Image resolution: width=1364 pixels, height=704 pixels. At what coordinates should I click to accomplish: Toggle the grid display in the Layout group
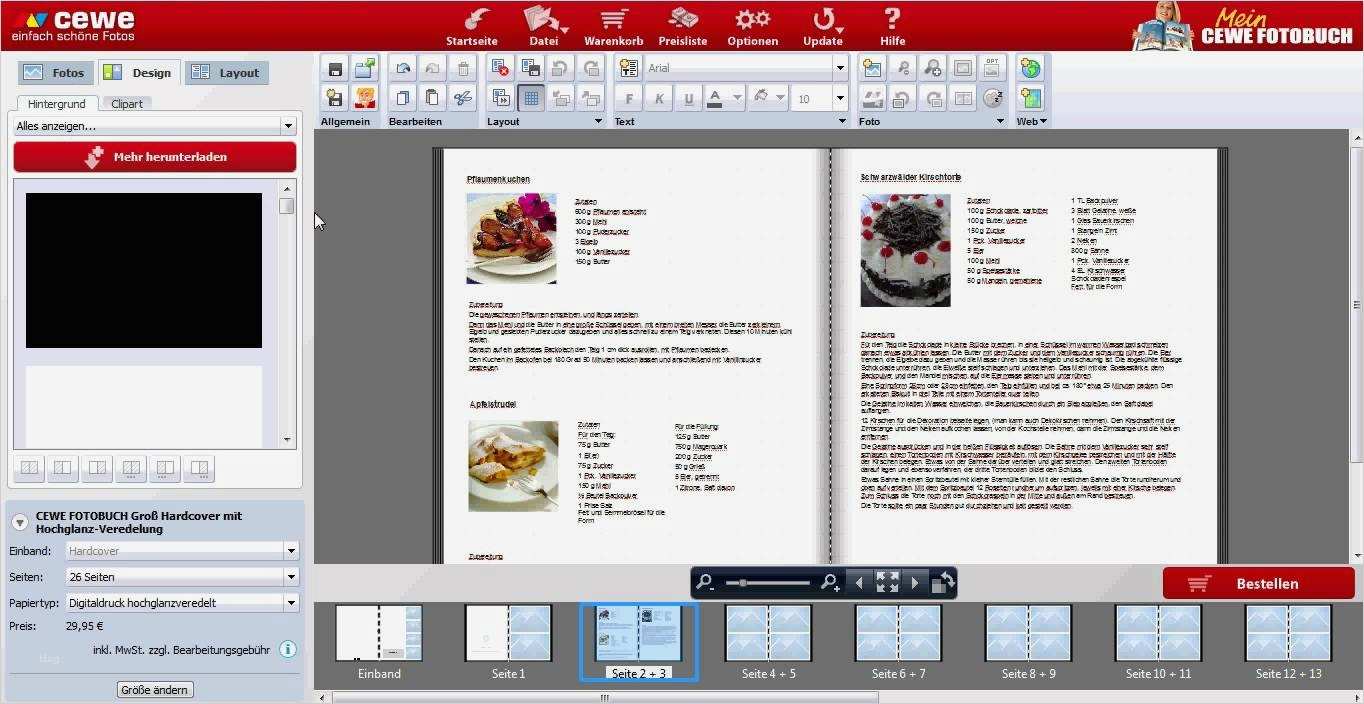pos(531,99)
